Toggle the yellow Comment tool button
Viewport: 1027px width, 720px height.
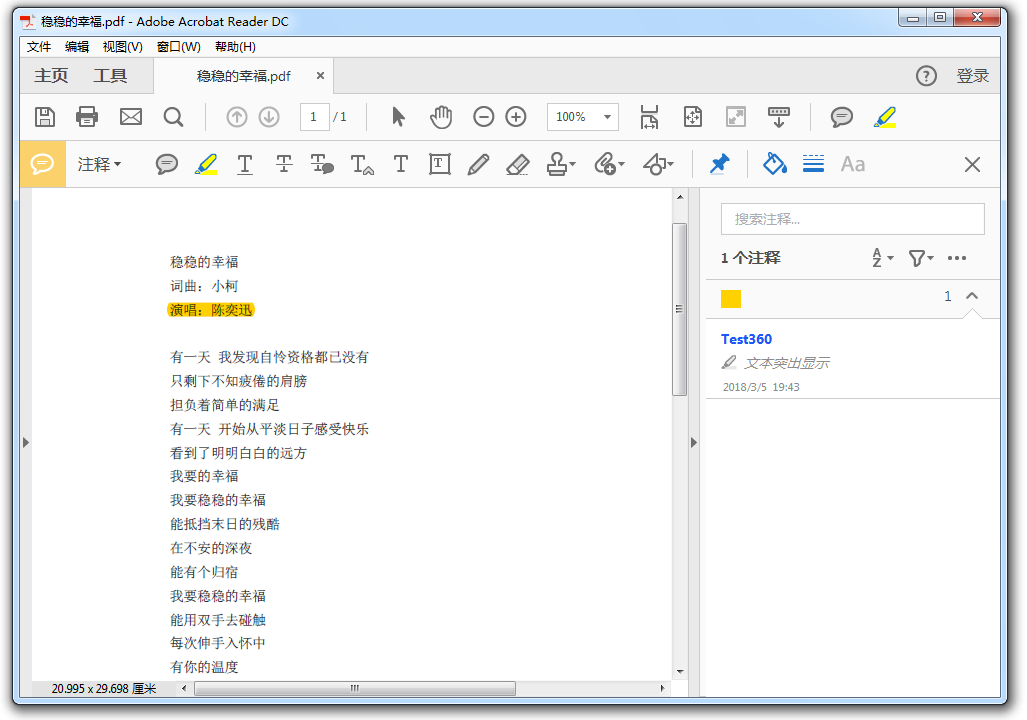[42, 165]
